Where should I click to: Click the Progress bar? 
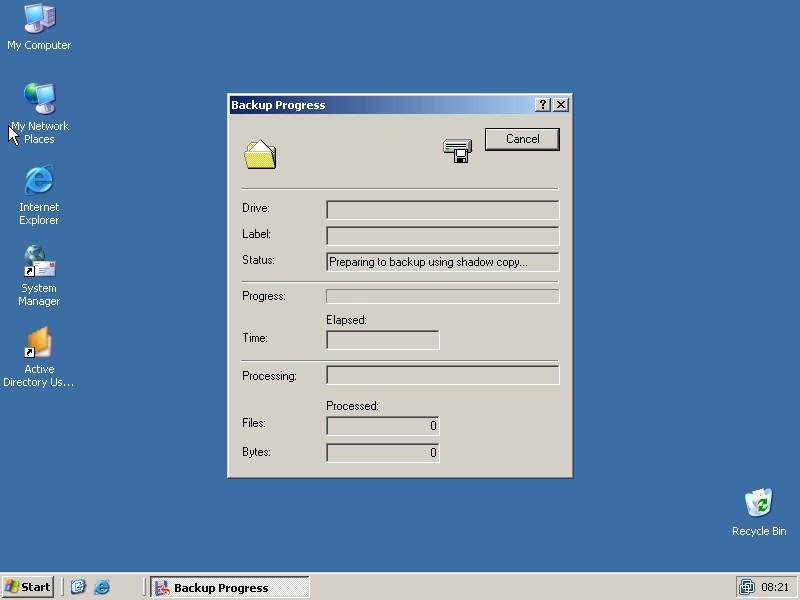coord(442,296)
